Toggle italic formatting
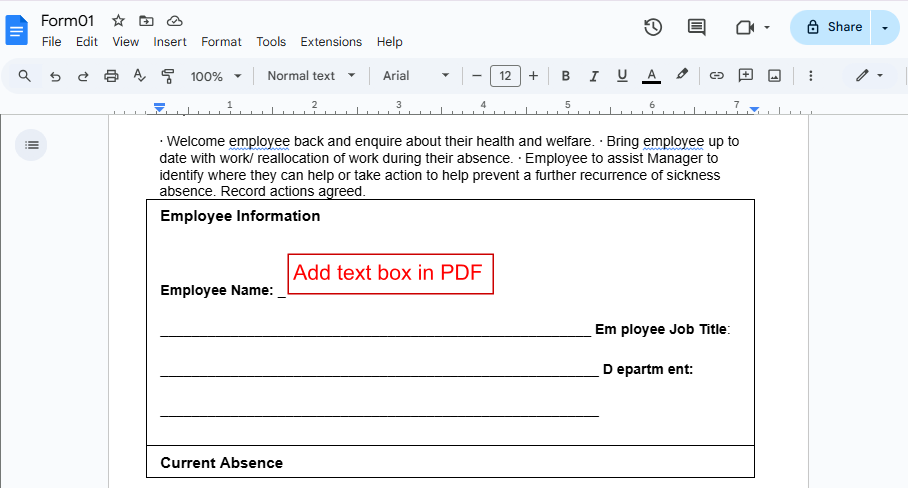The height and width of the screenshot is (488, 908). click(593, 76)
